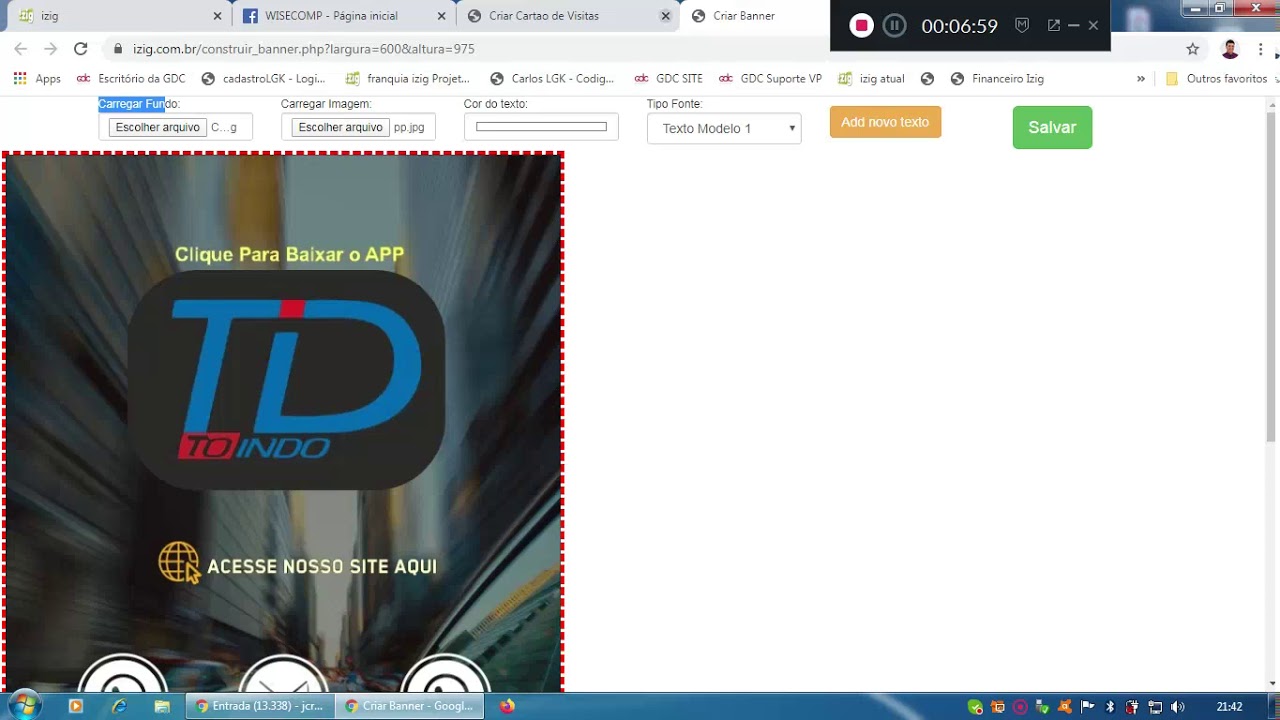Open Tipo Fonte Texto Modelo dropdown
1280x720 pixels.
point(724,128)
